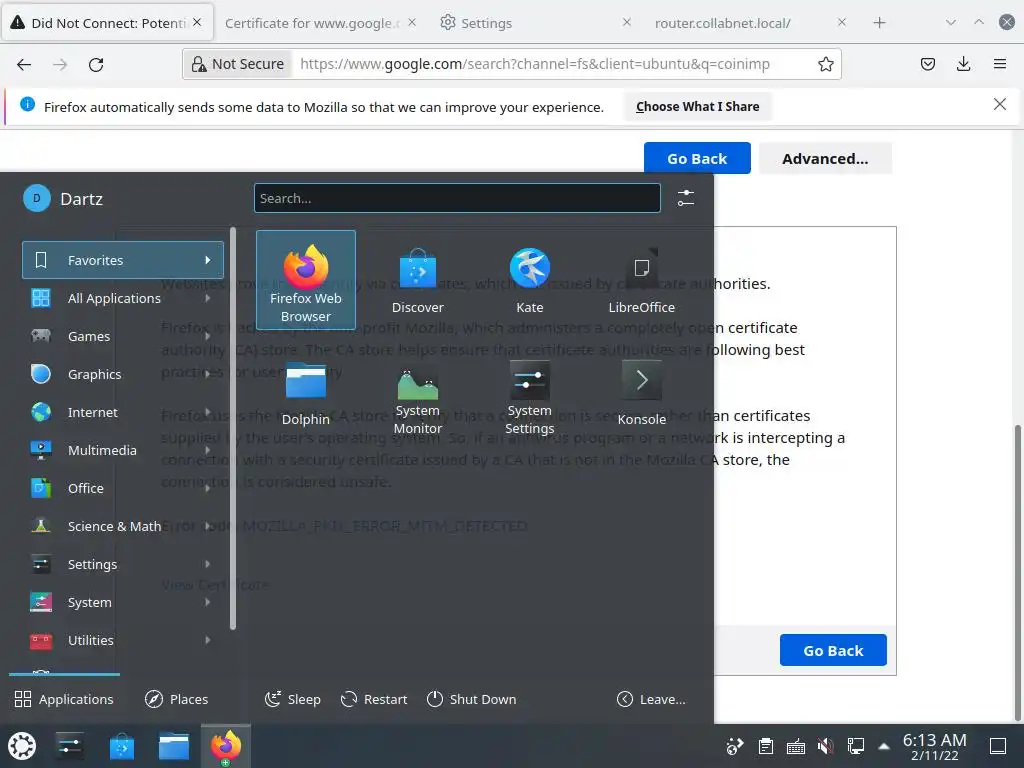Click the Shut Down button
The image size is (1024, 768).
(472, 699)
